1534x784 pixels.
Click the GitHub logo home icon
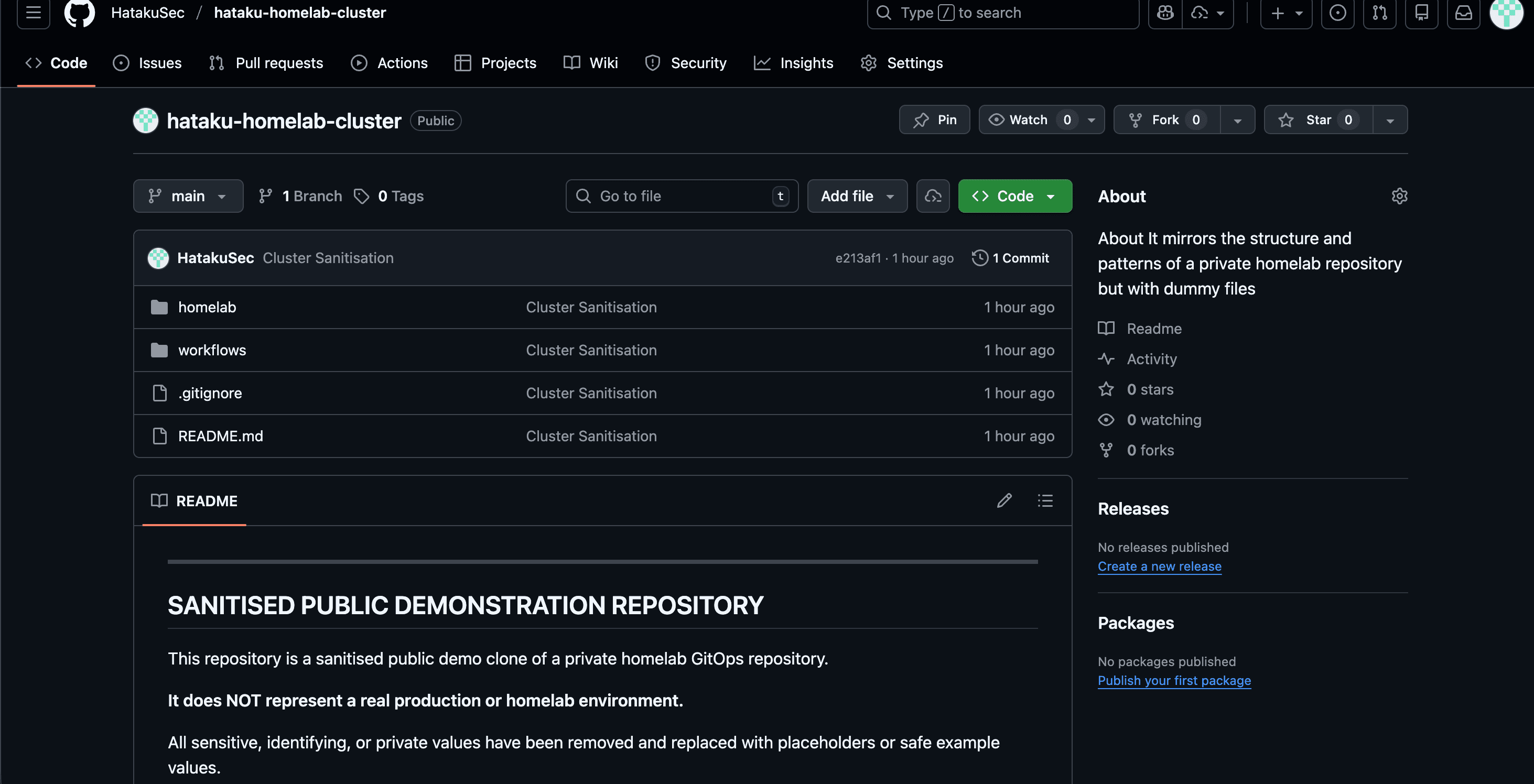(79, 13)
